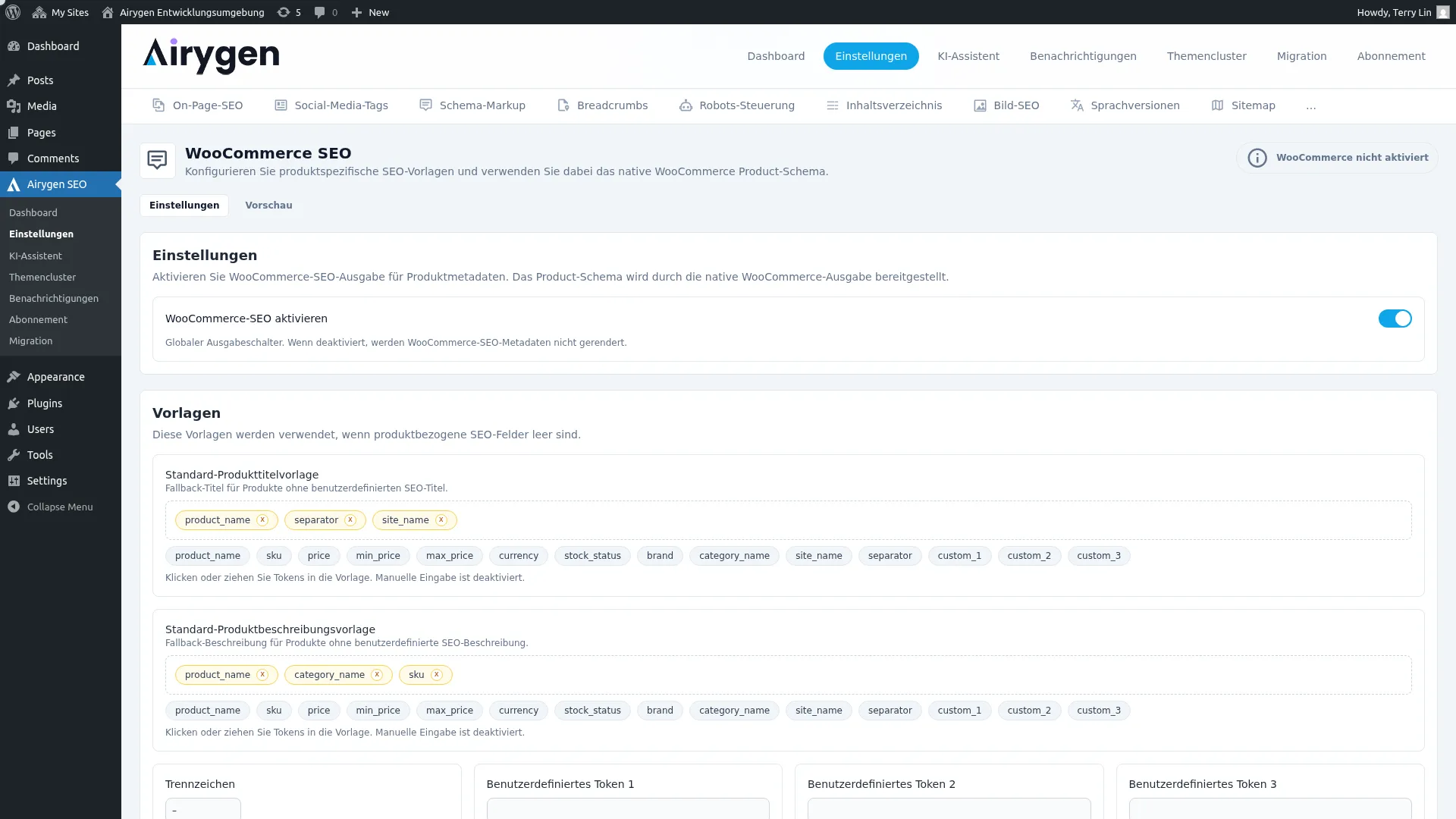Go to Dashboard in Airygen top navigation
The width and height of the screenshot is (1456, 819).
point(776,56)
